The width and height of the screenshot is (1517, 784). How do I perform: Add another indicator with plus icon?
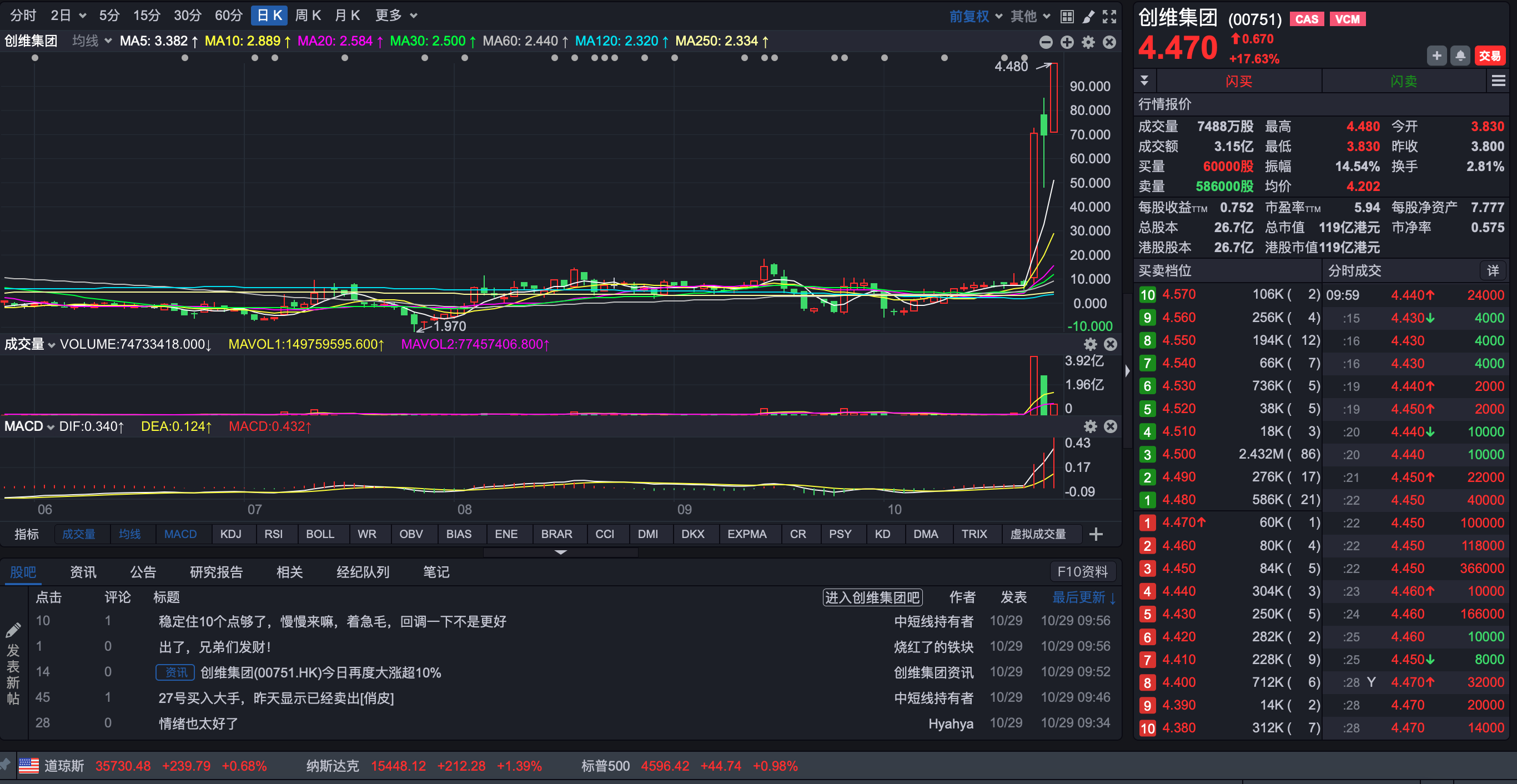[x=1096, y=534]
